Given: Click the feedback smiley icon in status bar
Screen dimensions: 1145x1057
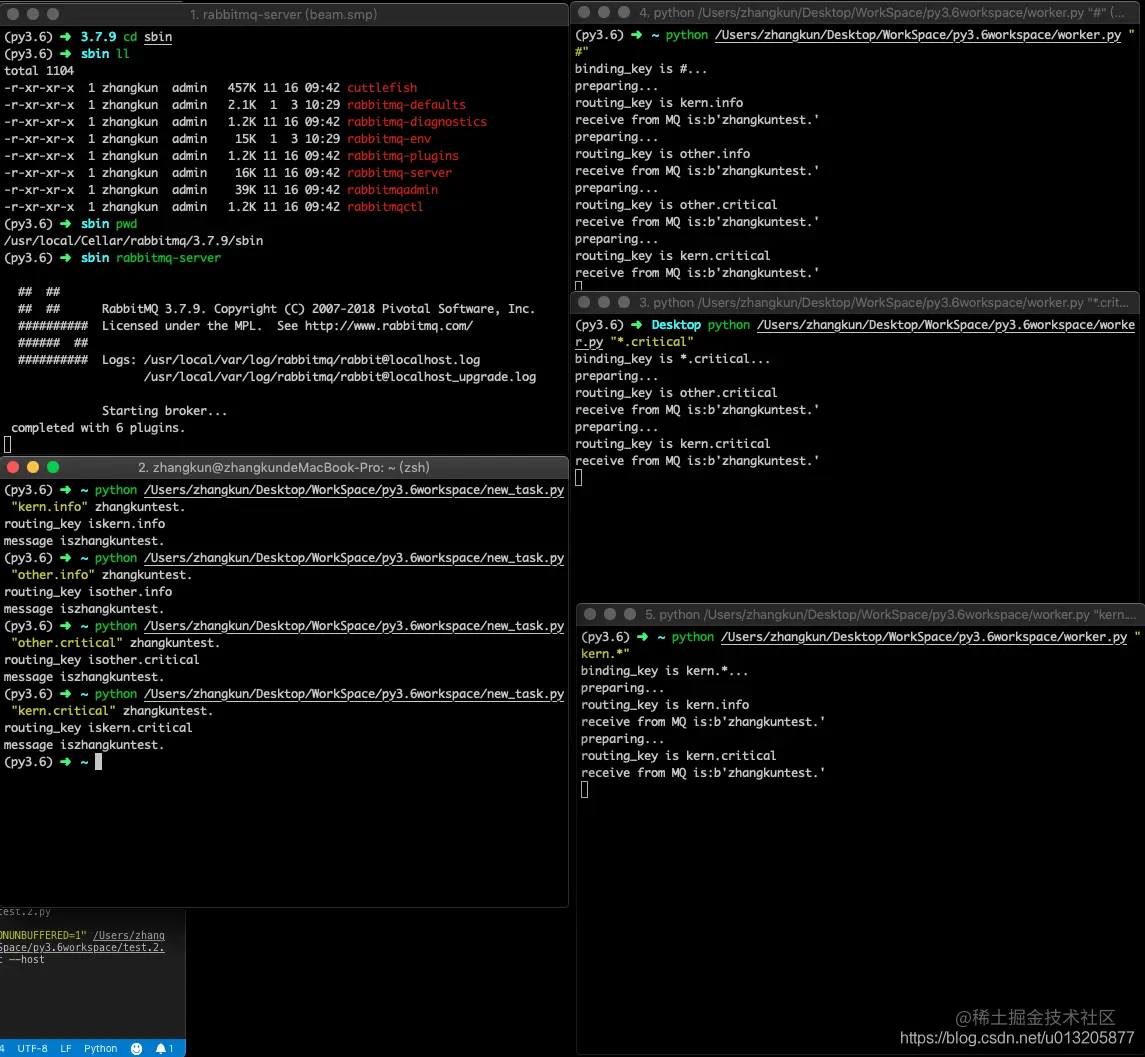Looking at the screenshot, I should pos(137,1048).
